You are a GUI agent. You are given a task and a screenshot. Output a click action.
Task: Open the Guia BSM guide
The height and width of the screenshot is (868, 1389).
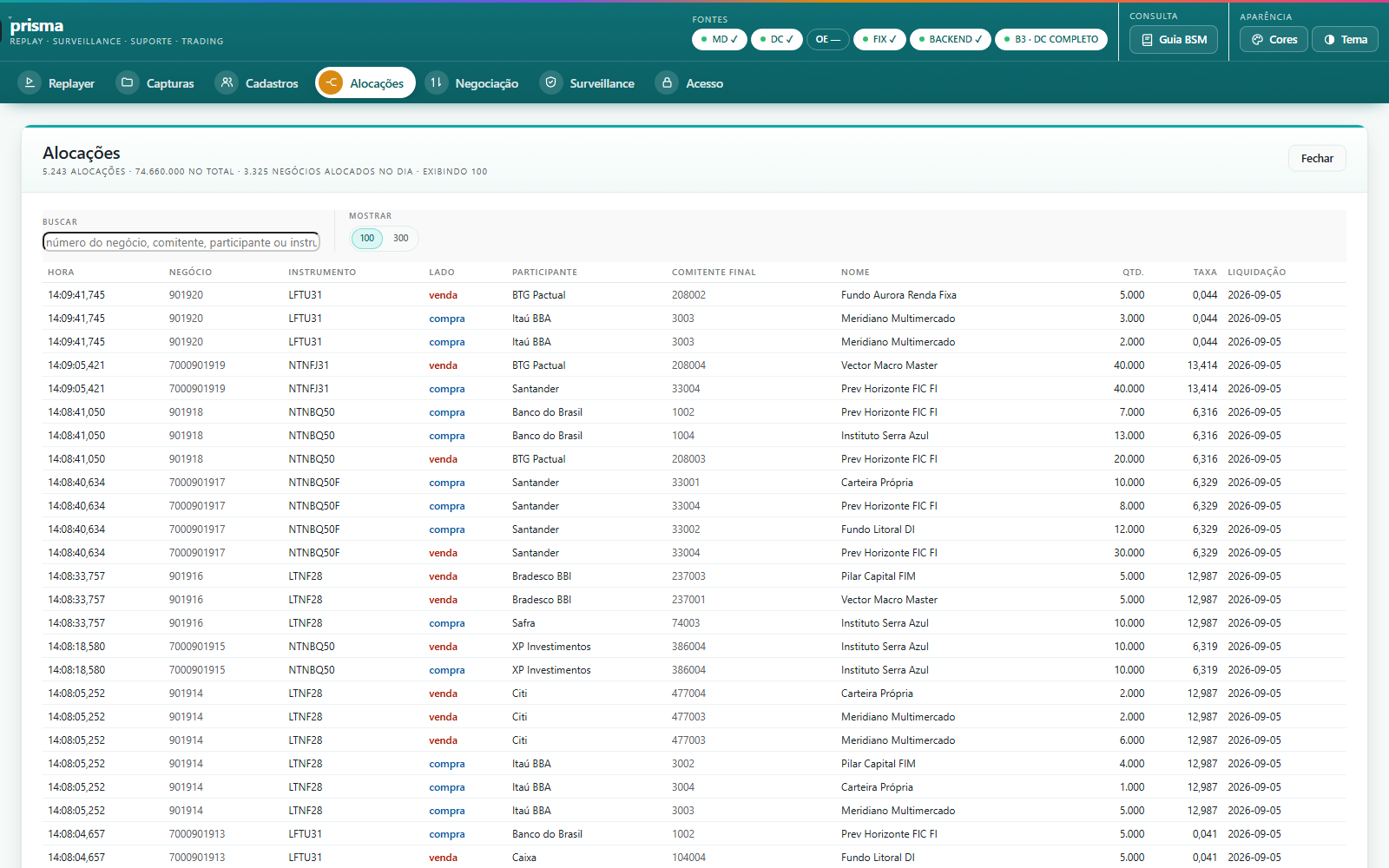pos(1174,39)
